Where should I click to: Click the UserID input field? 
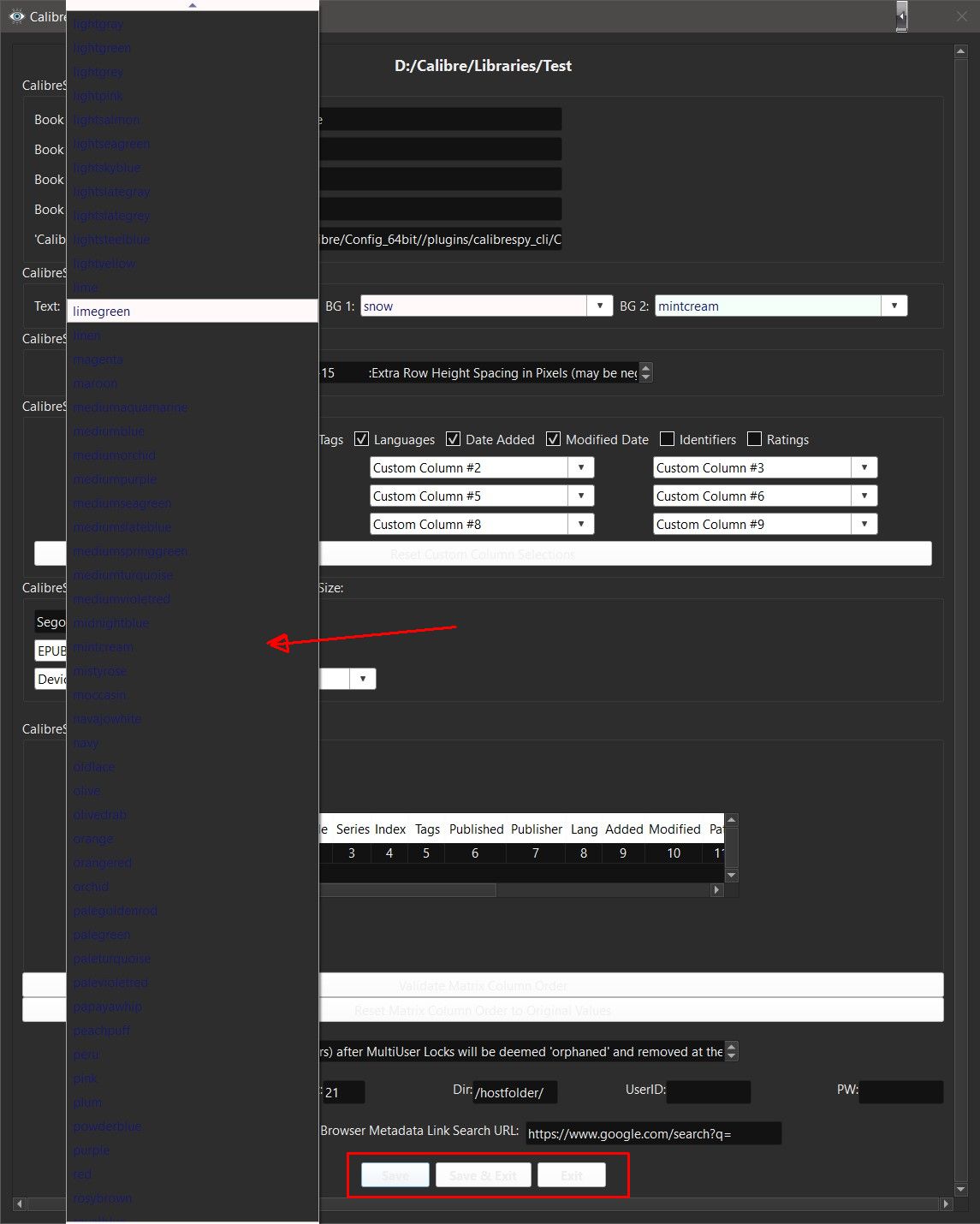(x=709, y=1092)
